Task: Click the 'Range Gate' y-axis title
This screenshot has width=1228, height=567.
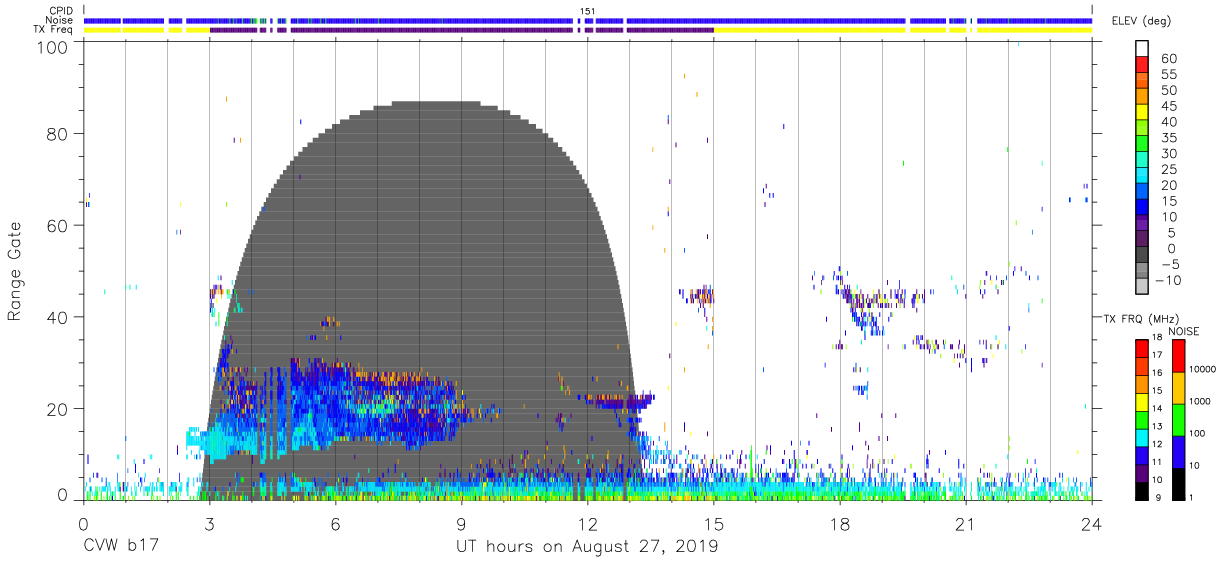Action: click(x=15, y=271)
